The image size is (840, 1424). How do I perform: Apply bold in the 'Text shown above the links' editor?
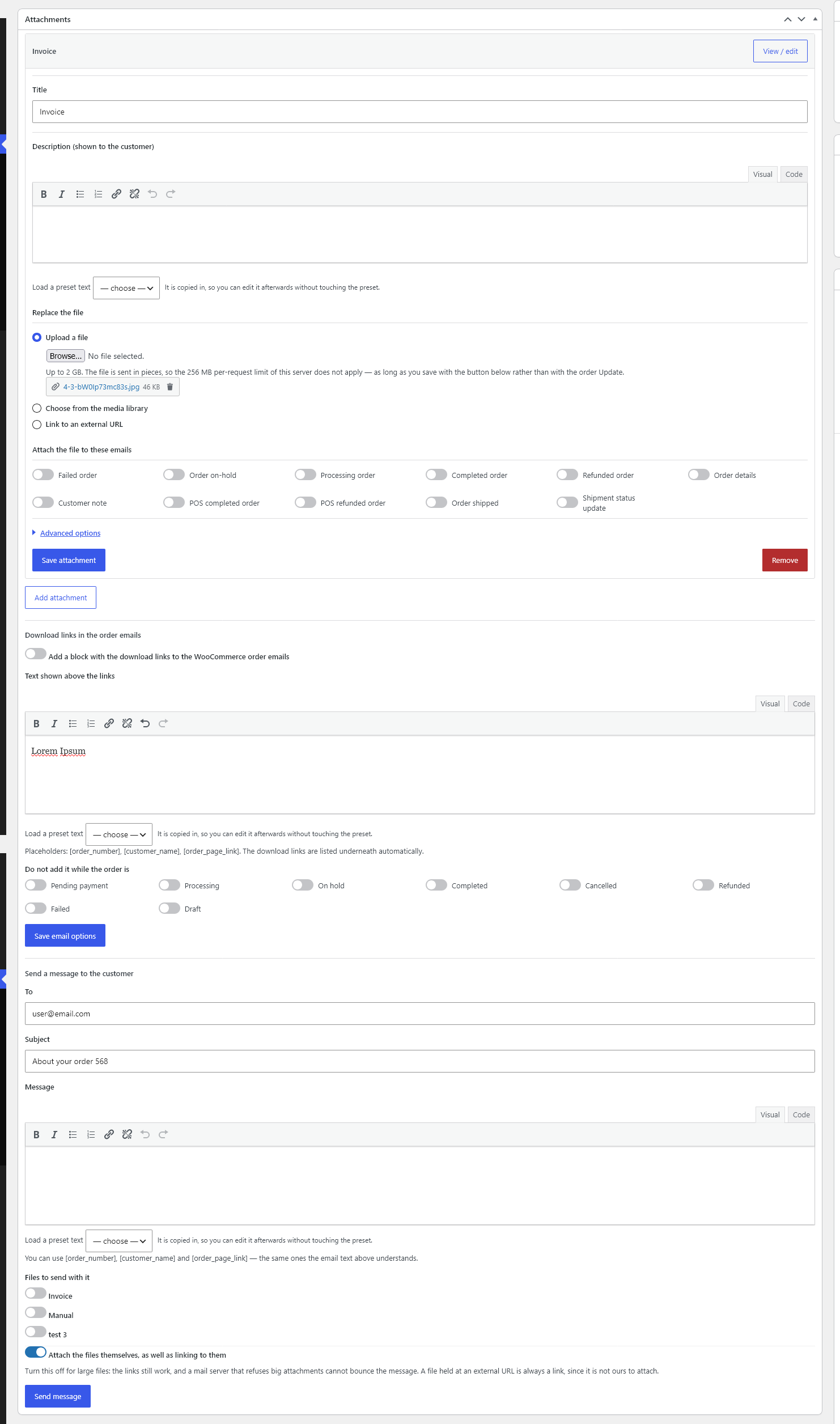pyautogui.click(x=36, y=723)
